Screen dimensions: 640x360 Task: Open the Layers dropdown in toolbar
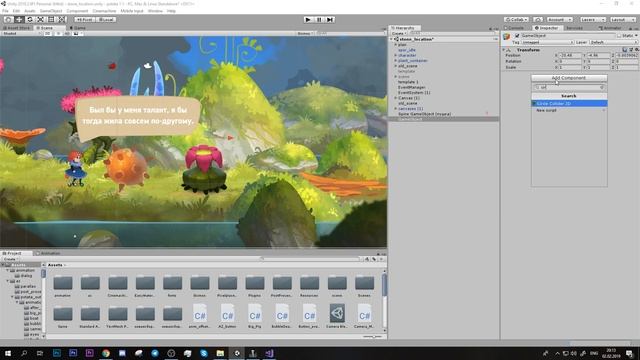click(592, 19)
